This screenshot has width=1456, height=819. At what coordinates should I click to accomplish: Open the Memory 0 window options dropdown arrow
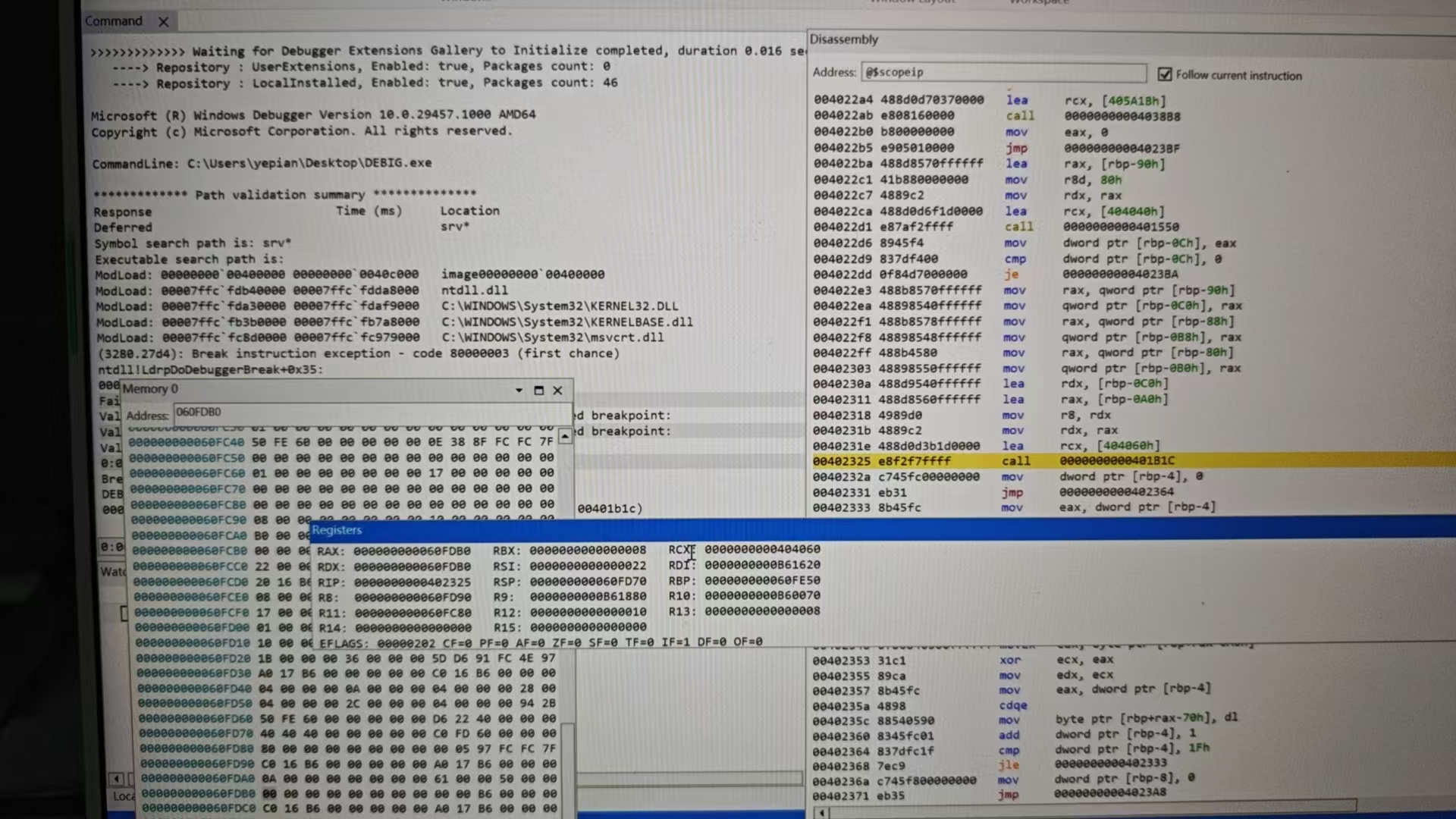click(519, 391)
